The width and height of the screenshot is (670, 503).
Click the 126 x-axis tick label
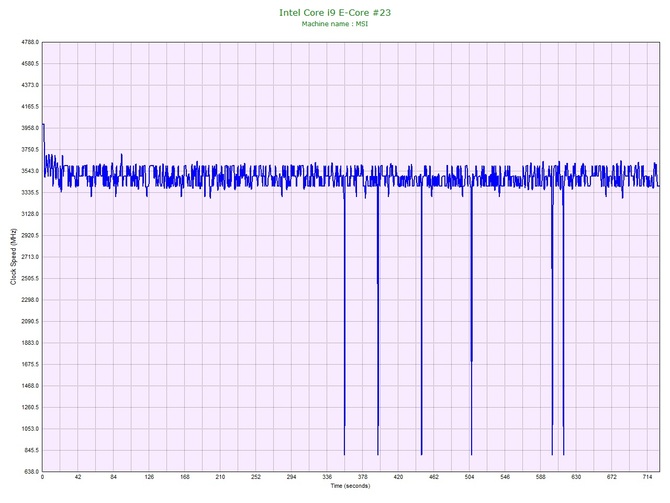click(x=149, y=477)
